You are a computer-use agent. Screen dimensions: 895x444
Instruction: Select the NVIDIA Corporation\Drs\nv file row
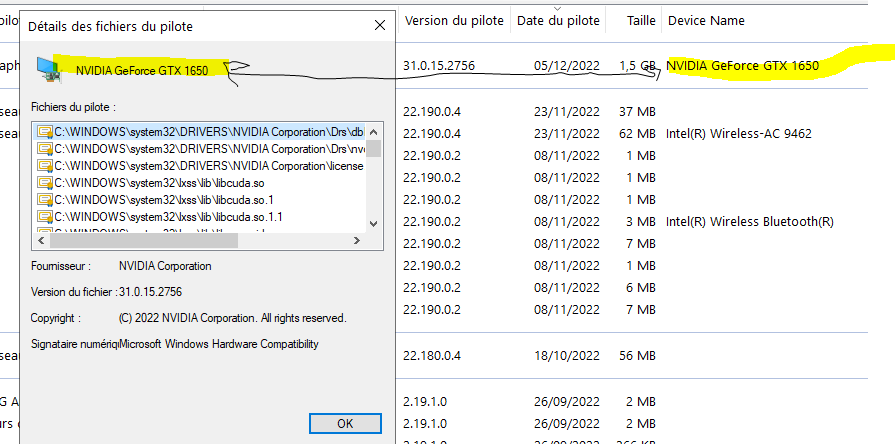pos(200,149)
